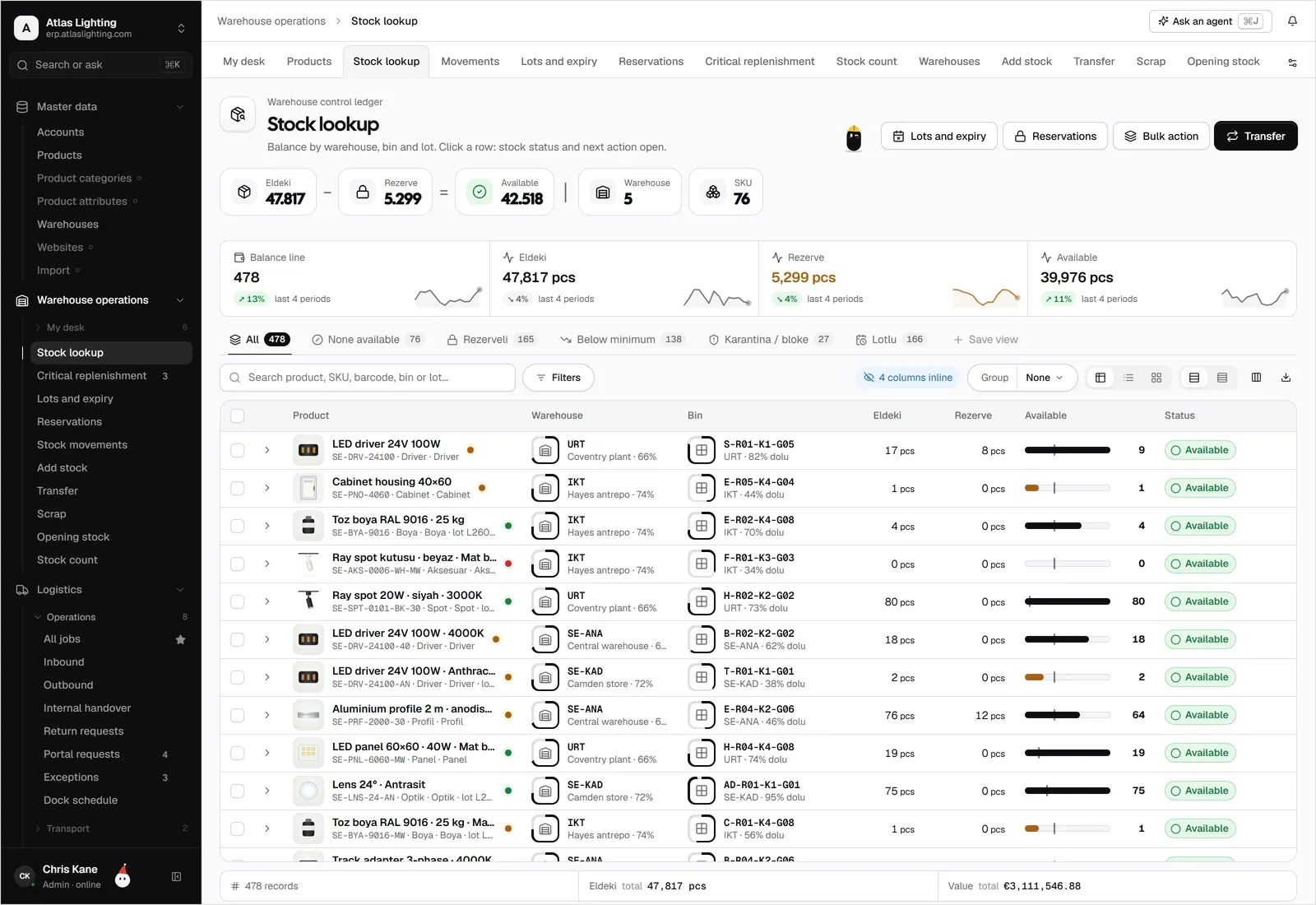Open the column configuration icon

tap(1256, 378)
